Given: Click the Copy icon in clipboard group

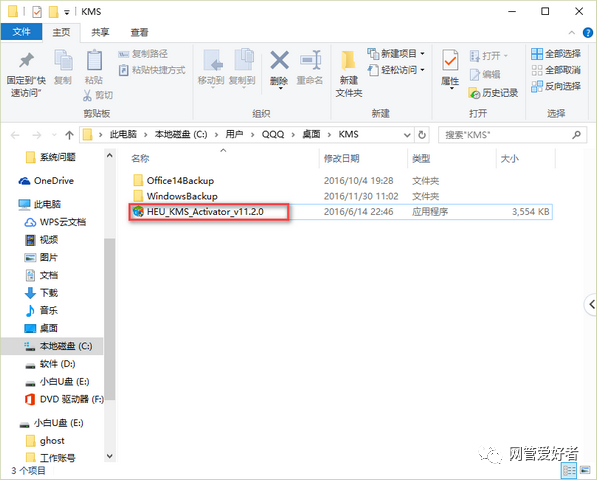Looking at the screenshot, I should coord(63,60).
